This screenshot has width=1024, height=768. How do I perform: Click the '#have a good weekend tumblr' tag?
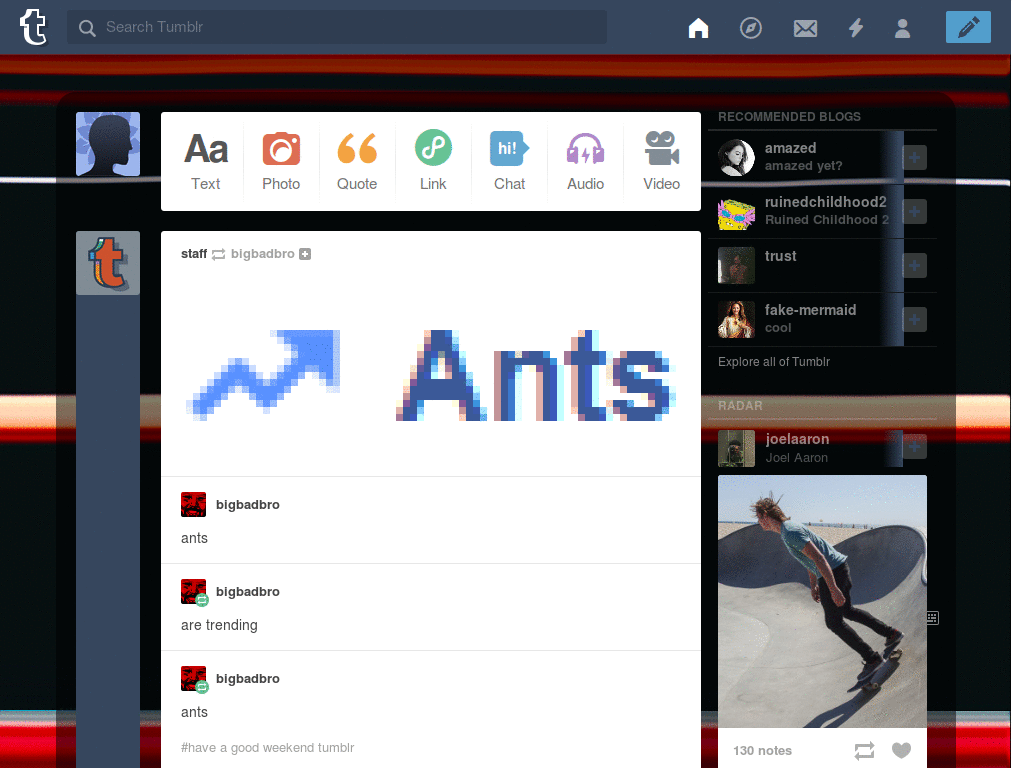coord(268,748)
